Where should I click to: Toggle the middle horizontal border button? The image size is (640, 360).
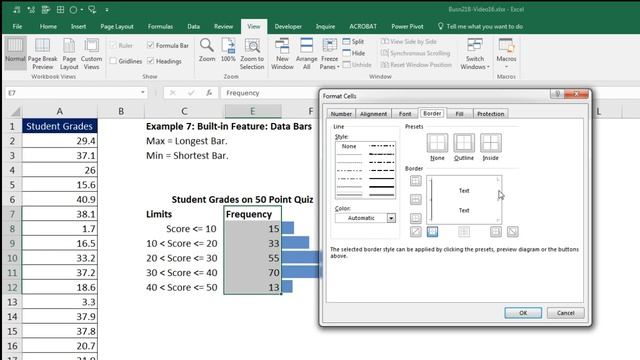click(416, 199)
